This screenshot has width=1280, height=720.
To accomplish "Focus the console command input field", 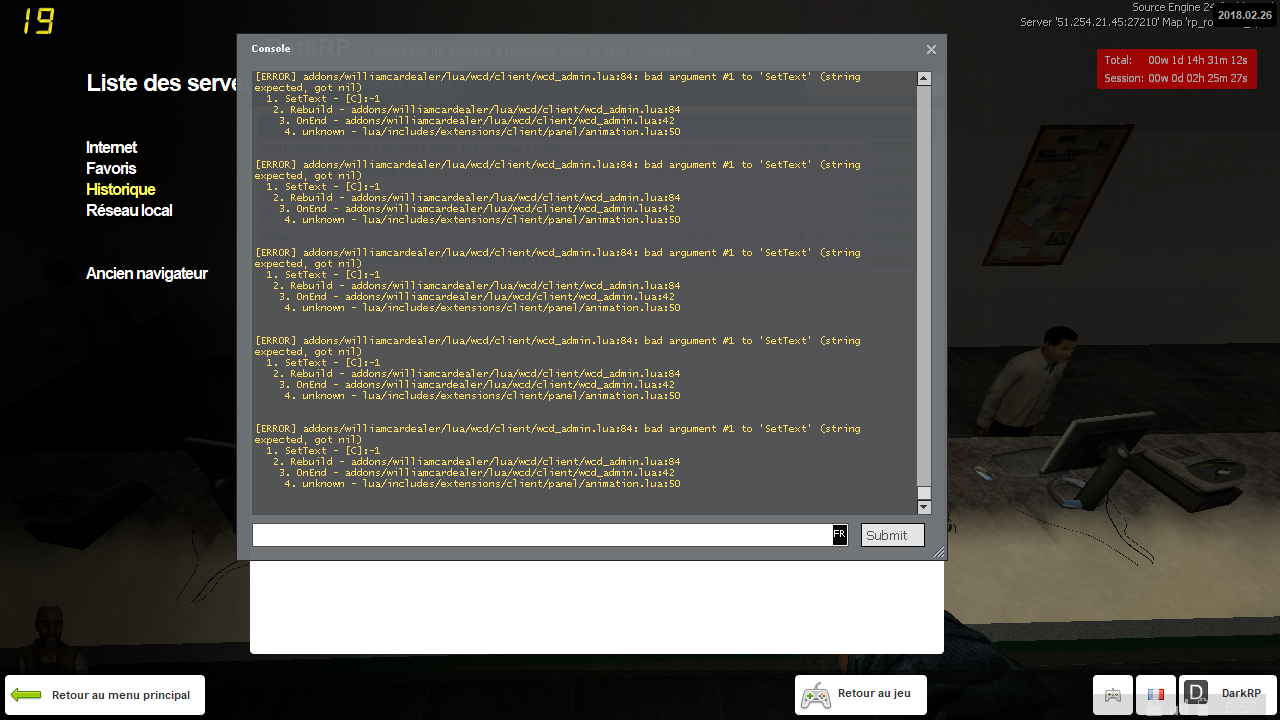I will click(x=542, y=535).
